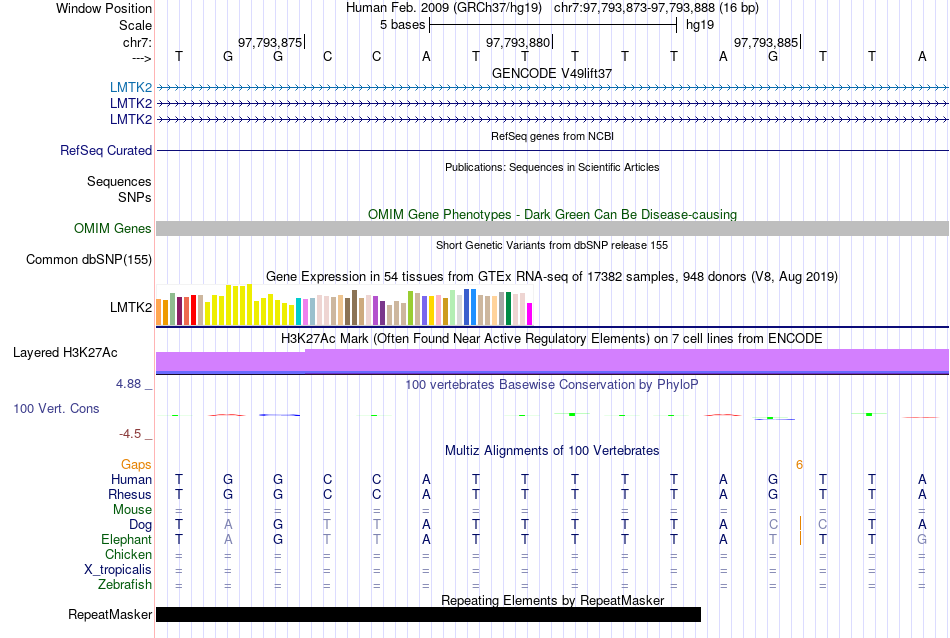Click the Window Position label
Viewport: 950px width, 638px height.
(x=104, y=8)
